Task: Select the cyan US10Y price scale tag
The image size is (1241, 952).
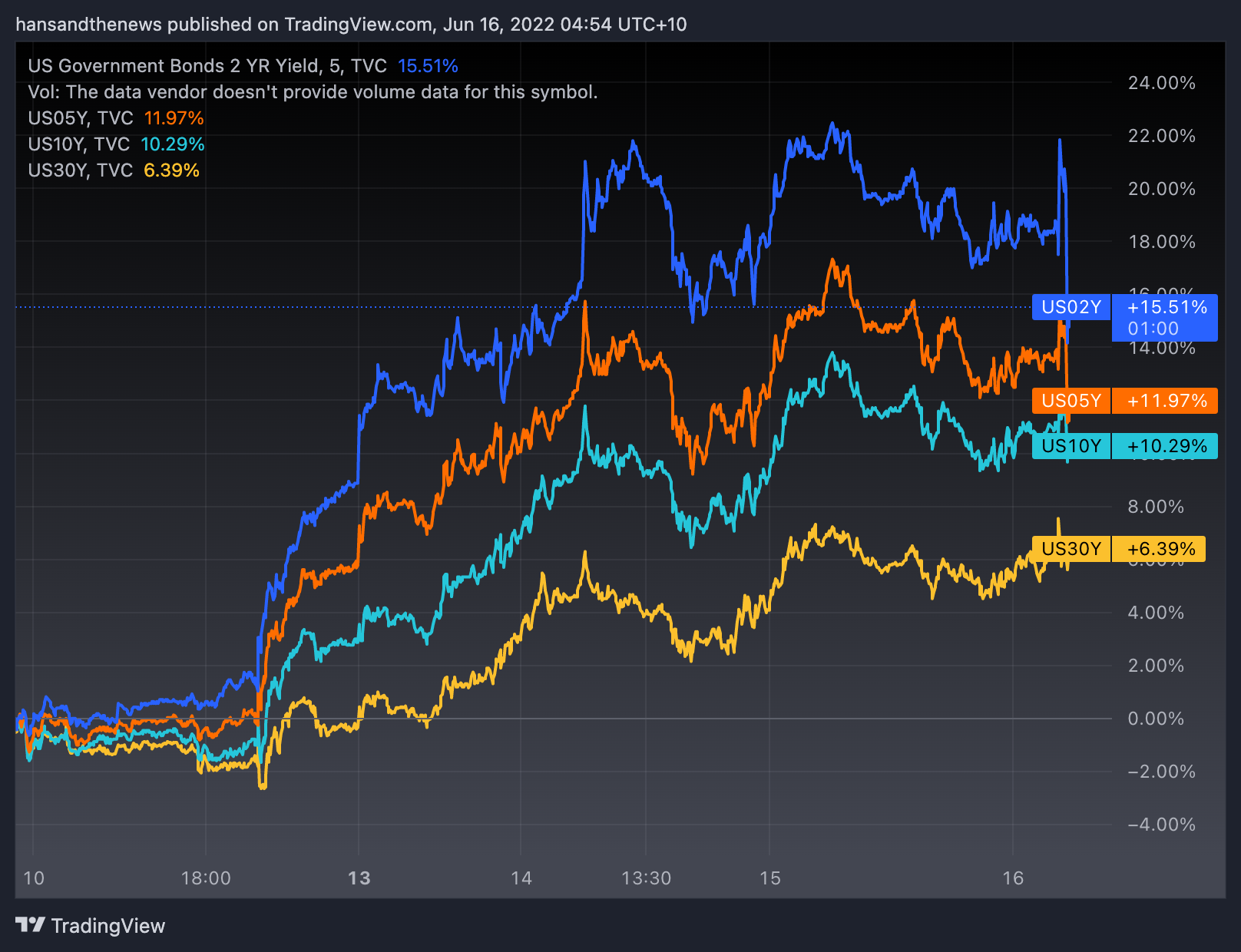Action: [x=1071, y=446]
